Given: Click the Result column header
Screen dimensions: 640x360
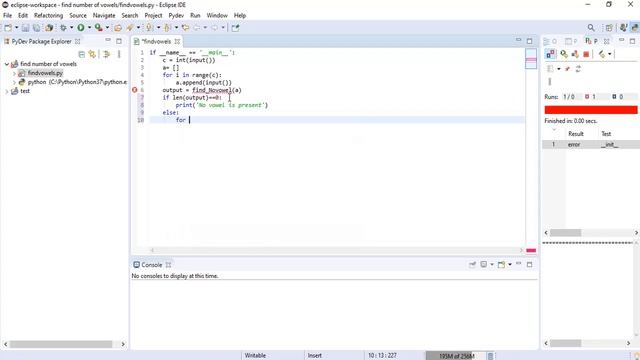Looking at the screenshot, I should click(576, 134).
